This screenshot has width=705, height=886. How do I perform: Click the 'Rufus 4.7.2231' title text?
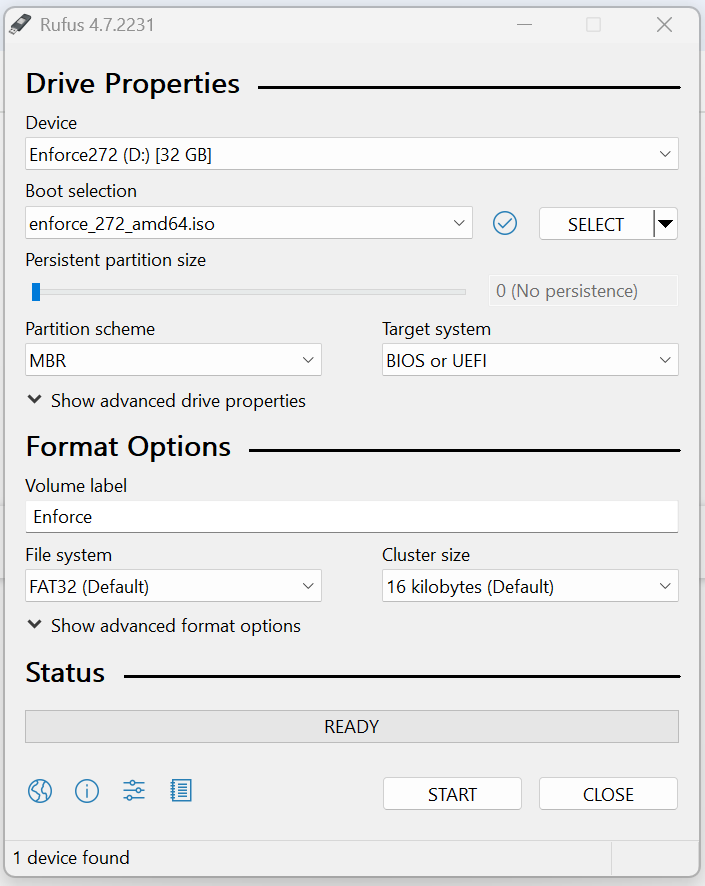(x=97, y=25)
